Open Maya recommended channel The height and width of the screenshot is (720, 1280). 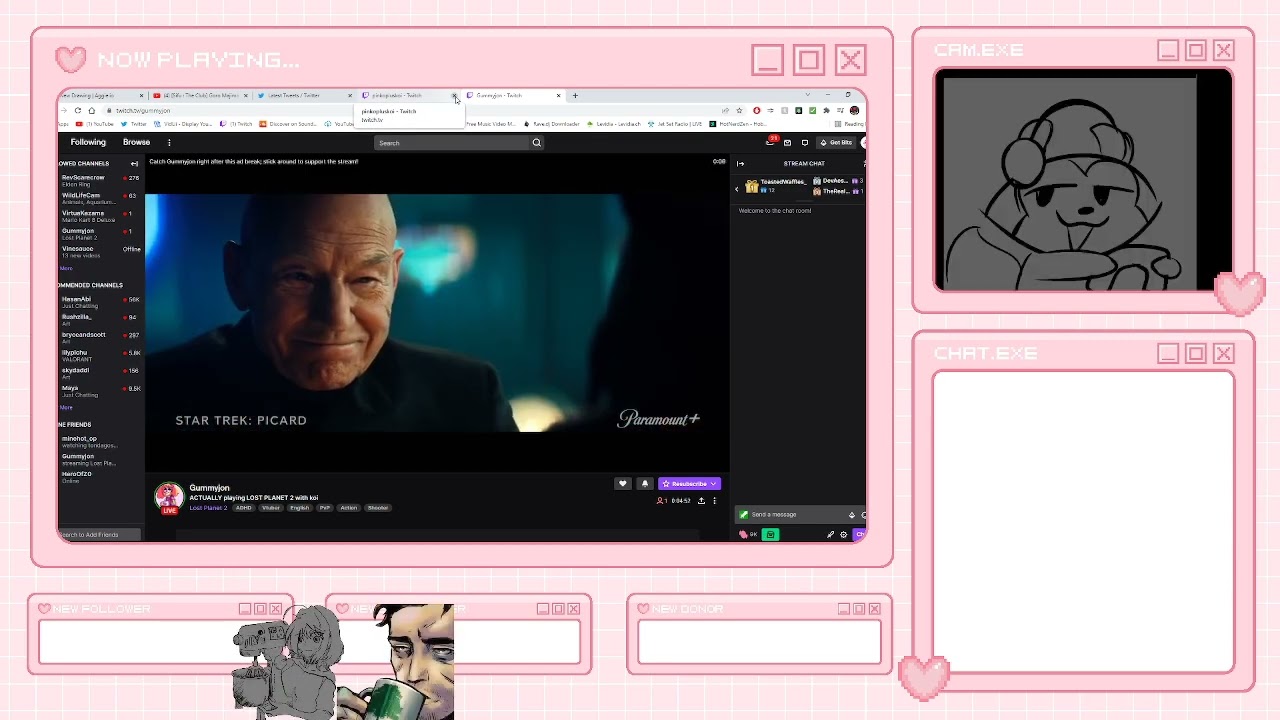click(x=100, y=391)
